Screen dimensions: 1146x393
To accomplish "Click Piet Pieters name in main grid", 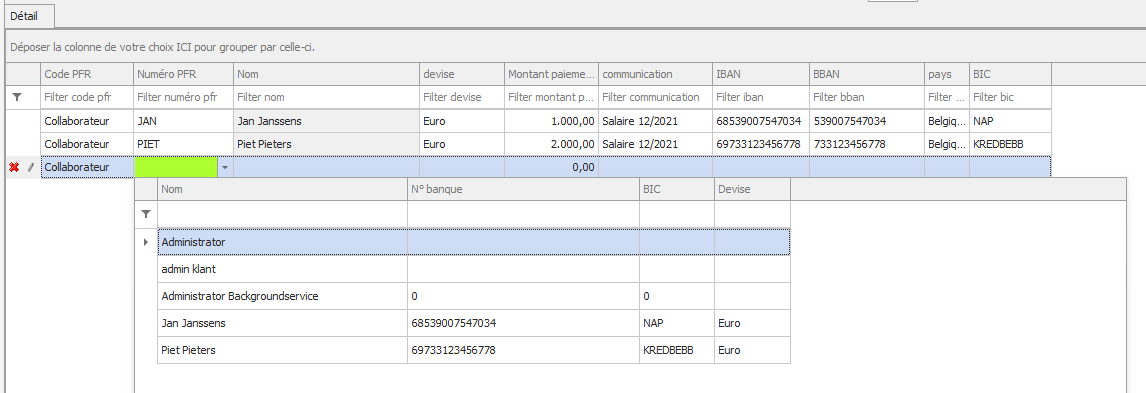I will click(x=327, y=145).
